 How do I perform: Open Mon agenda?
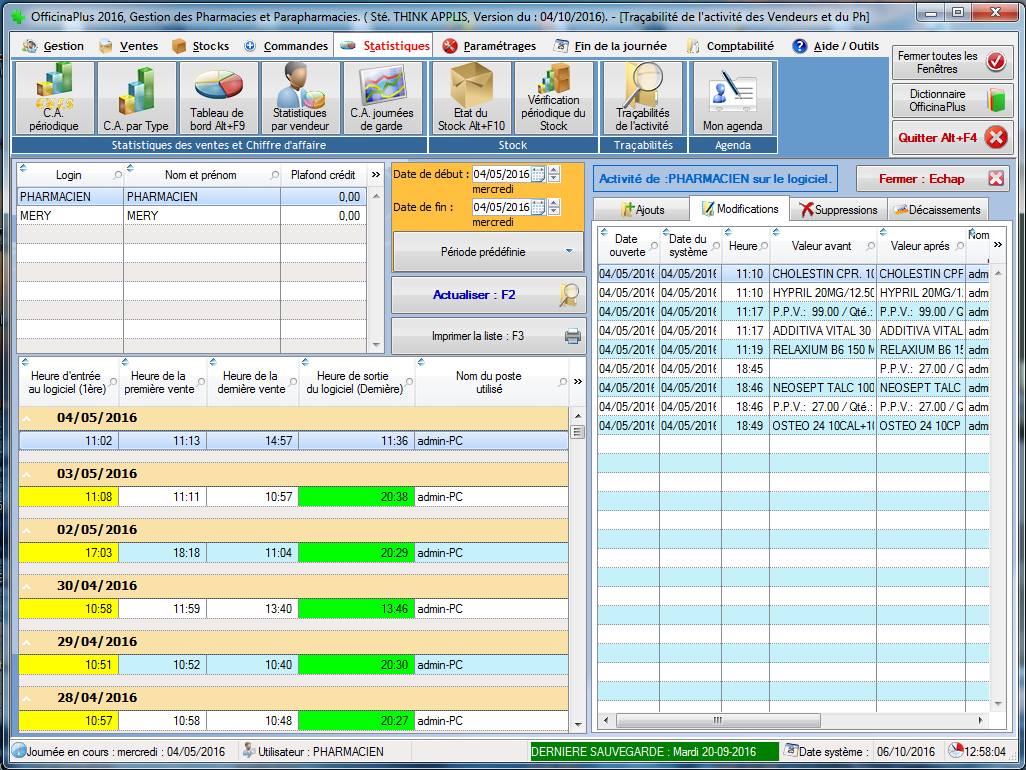pyautogui.click(x=732, y=98)
